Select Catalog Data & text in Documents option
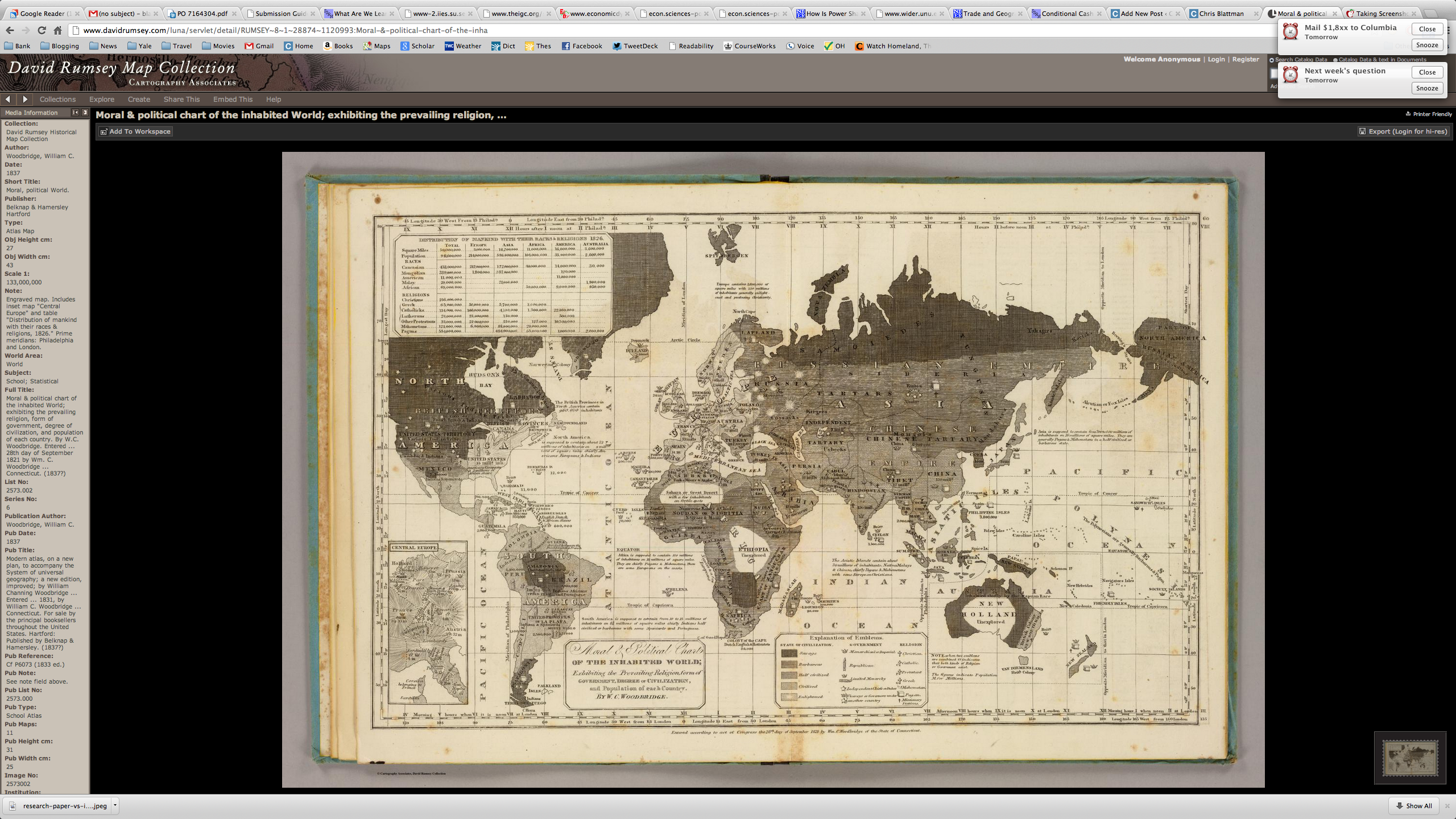 point(1335,60)
